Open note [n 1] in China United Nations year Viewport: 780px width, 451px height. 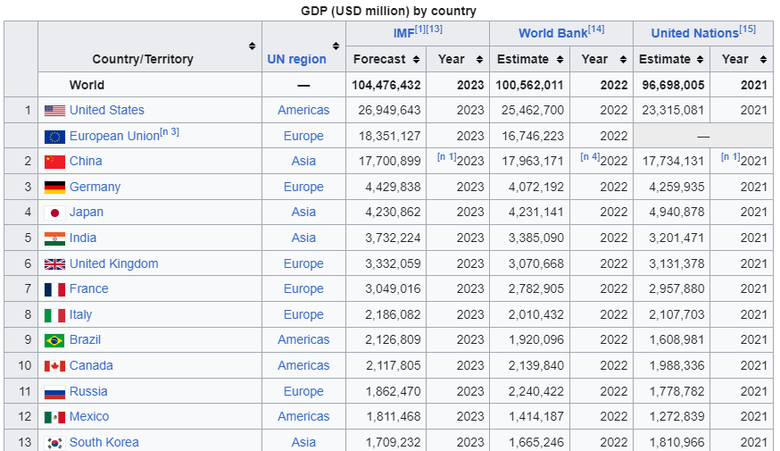(731, 157)
